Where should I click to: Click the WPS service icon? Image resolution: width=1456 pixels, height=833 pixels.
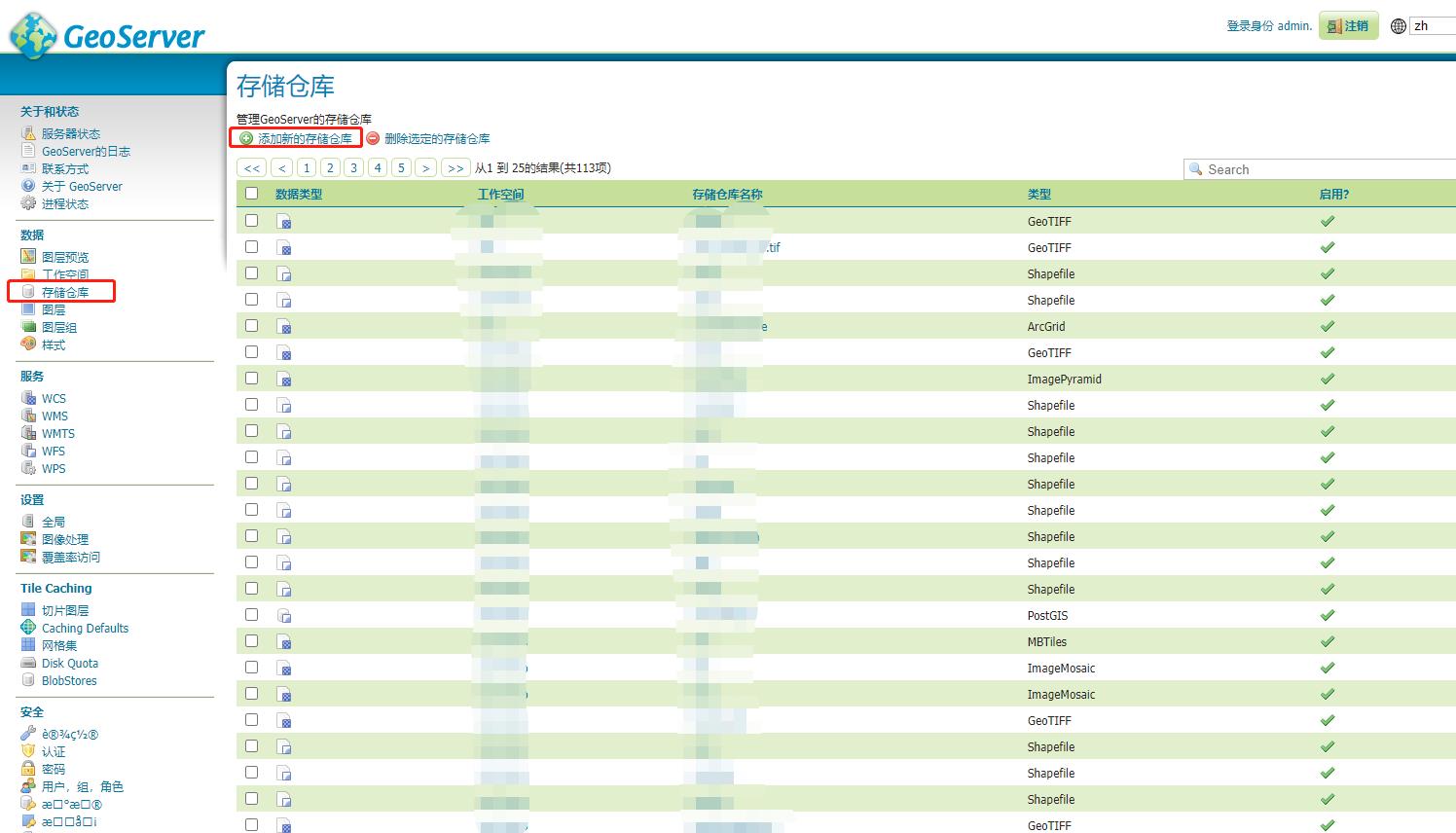(x=28, y=468)
